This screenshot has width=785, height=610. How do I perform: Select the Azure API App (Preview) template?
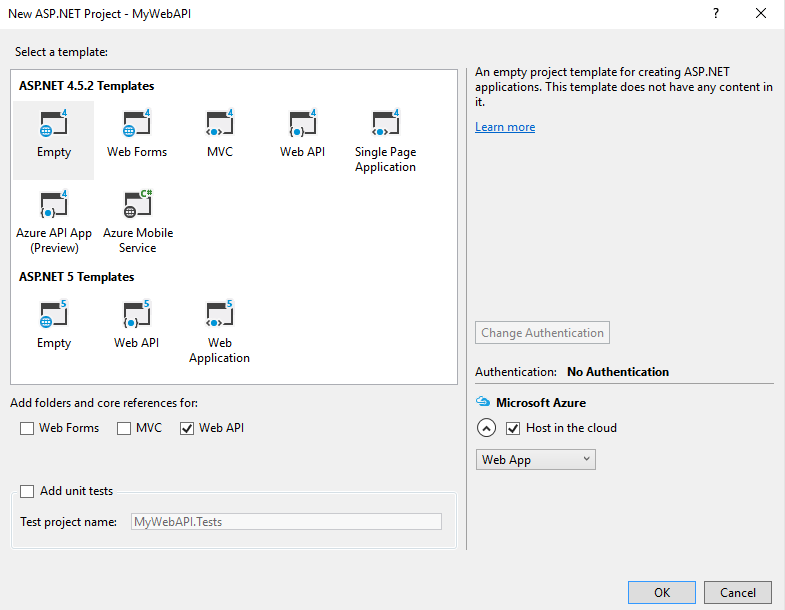(x=53, y=206)
